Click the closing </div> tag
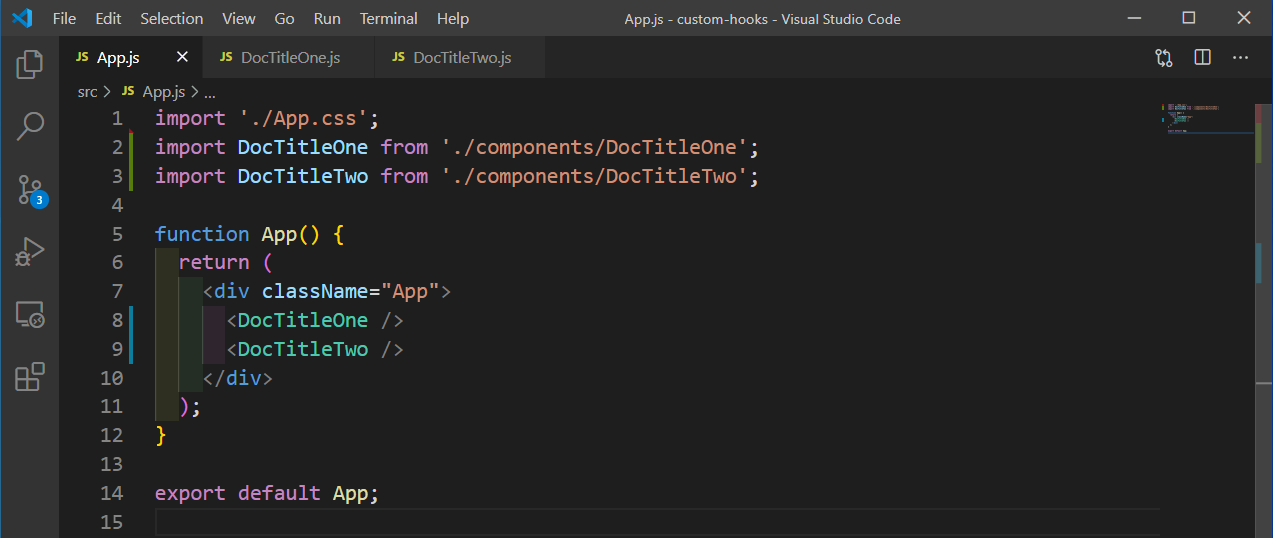The width and height of the screenshot is (1273, 538). pos(238,378)
